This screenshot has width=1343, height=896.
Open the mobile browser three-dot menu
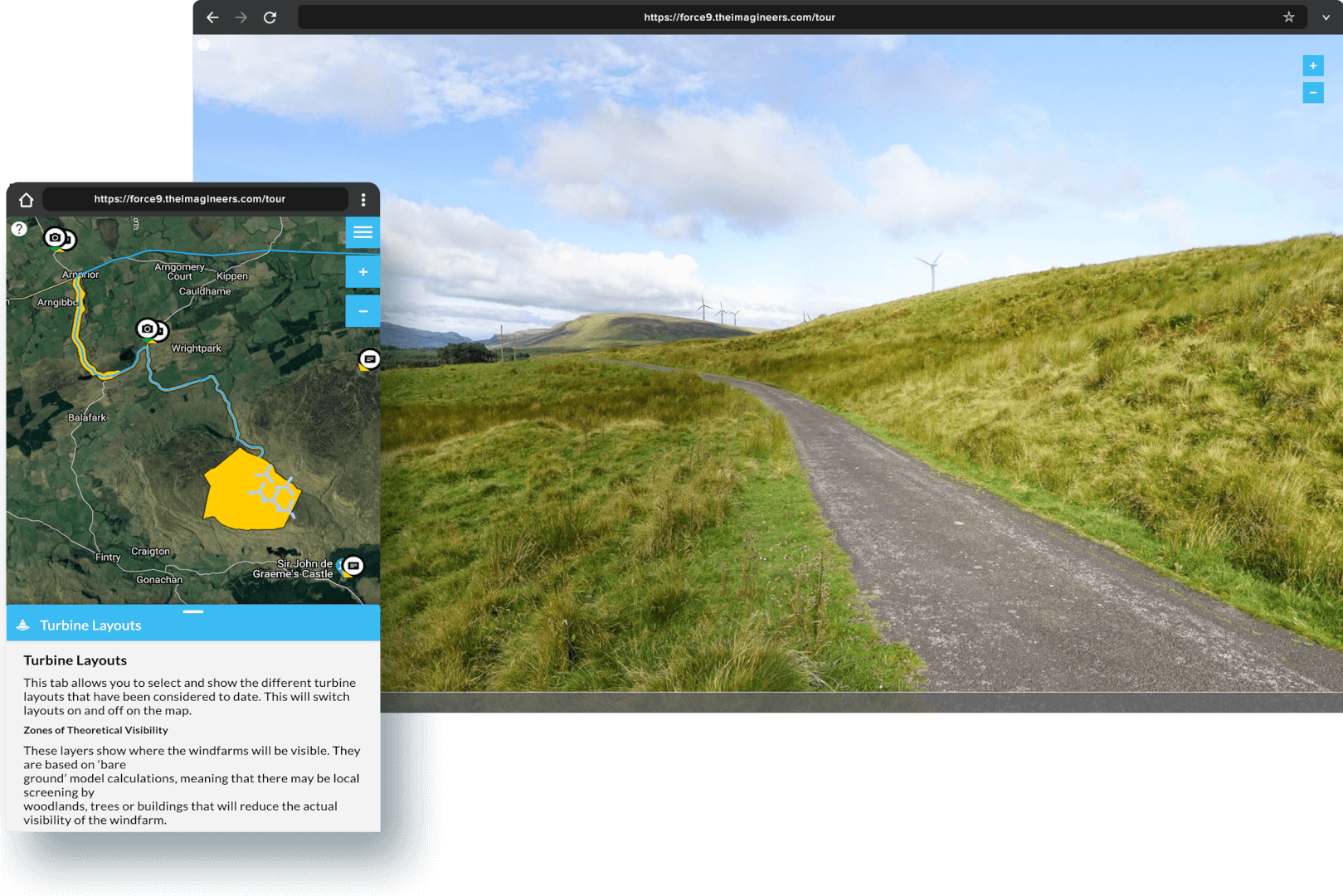(363, 200)
